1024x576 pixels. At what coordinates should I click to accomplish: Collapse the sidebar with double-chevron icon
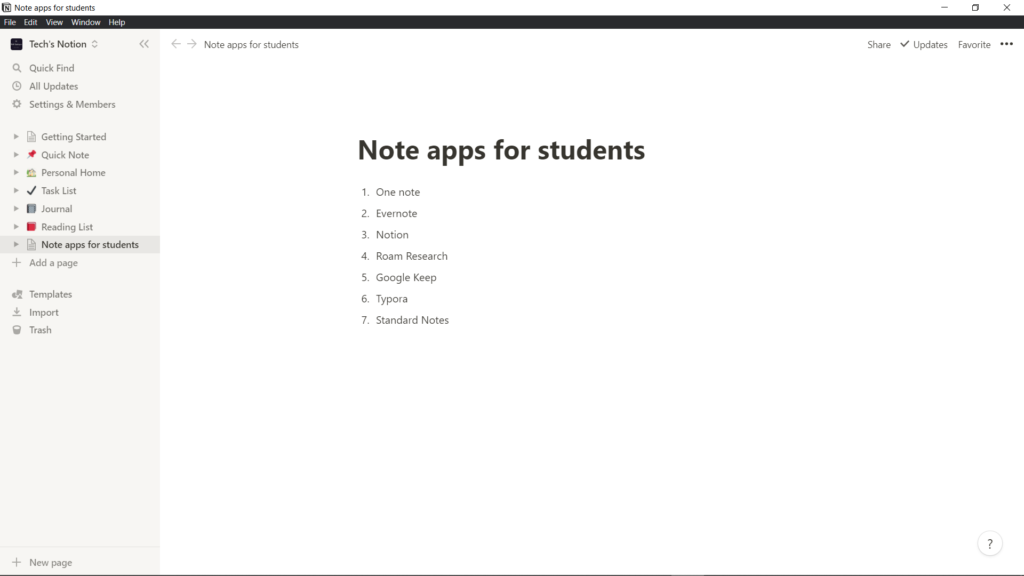(x=144, y=44)
